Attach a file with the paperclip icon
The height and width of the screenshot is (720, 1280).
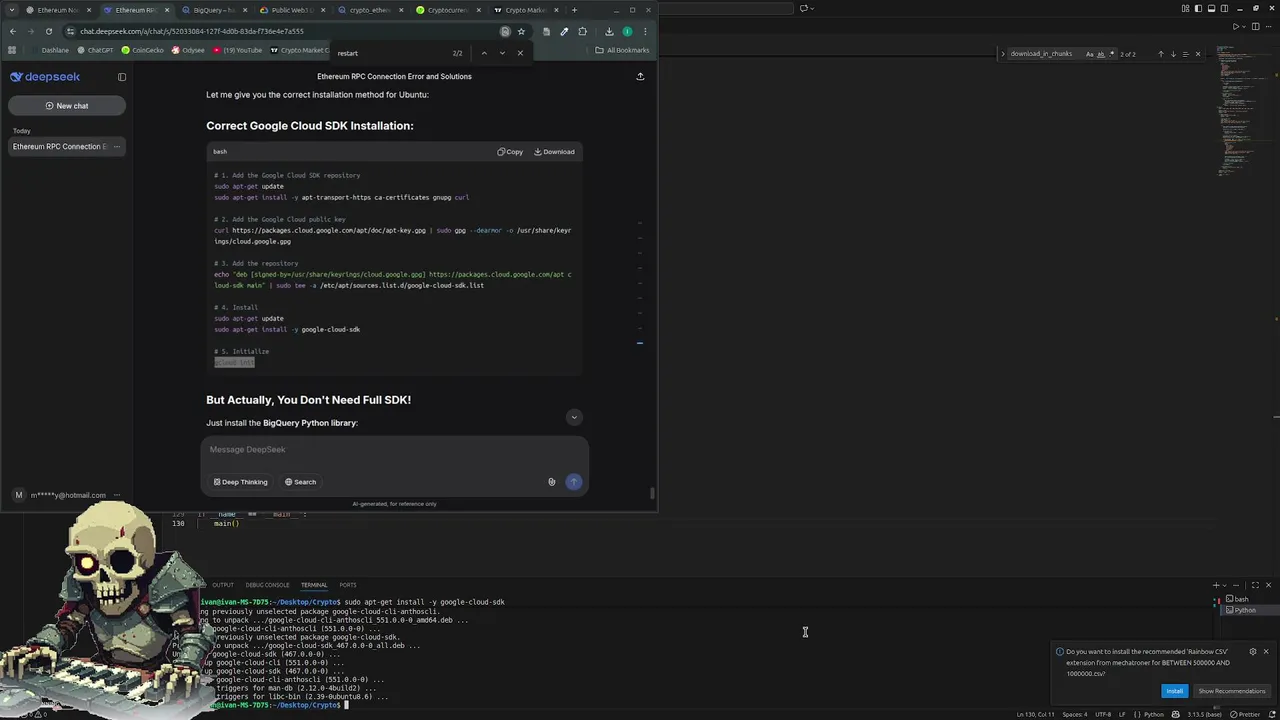551,482
